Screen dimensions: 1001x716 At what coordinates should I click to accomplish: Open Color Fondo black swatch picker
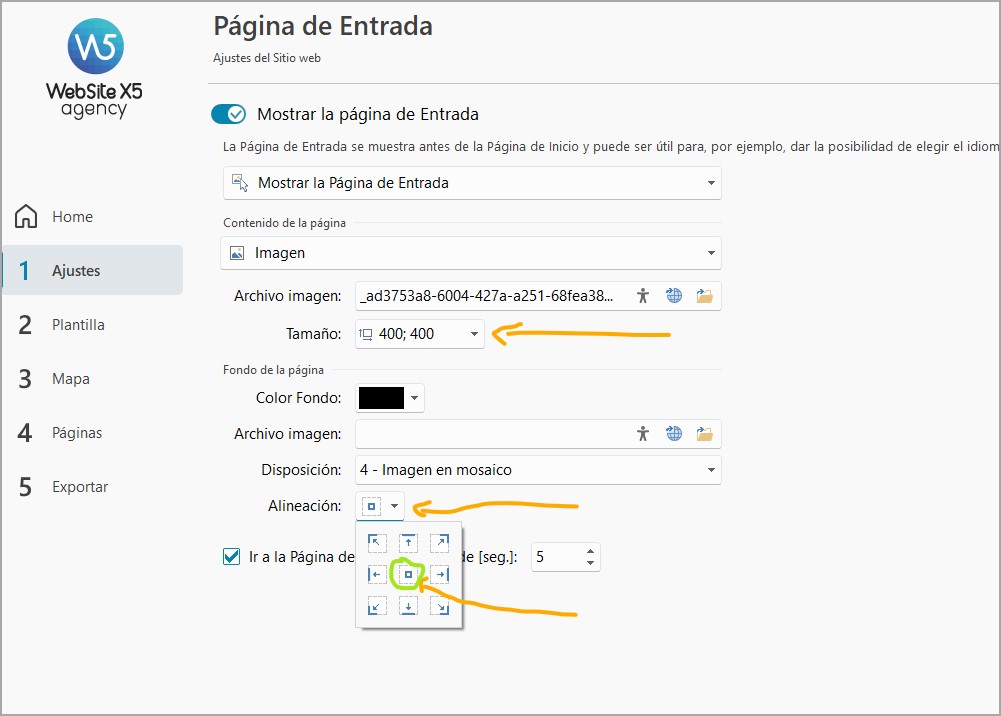pos(390,398)
